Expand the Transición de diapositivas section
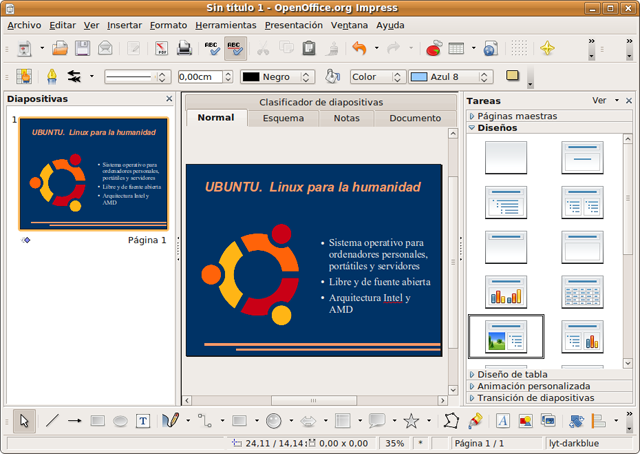 pyautogui.click(x=535, y=397)
